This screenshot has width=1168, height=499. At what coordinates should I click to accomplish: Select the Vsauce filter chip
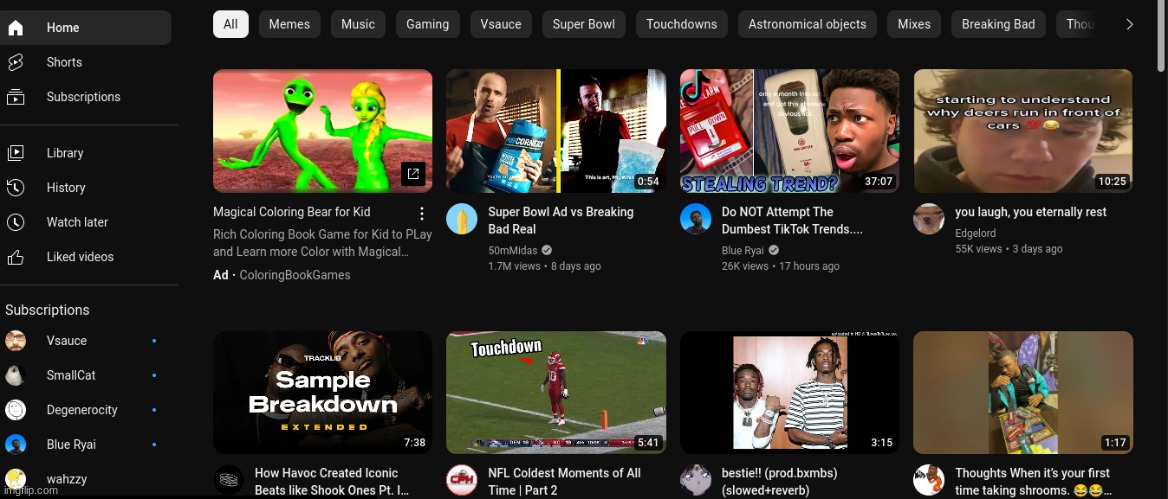coord(501,25)
